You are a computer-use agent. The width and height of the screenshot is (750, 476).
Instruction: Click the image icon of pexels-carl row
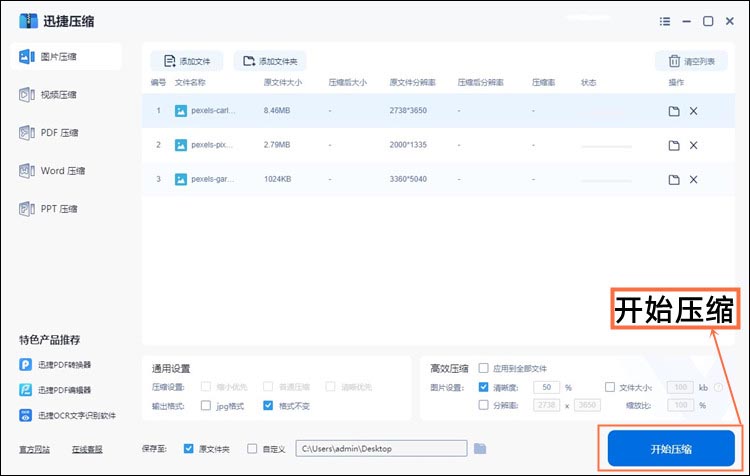pyautogui.click(x=181, y=111)
